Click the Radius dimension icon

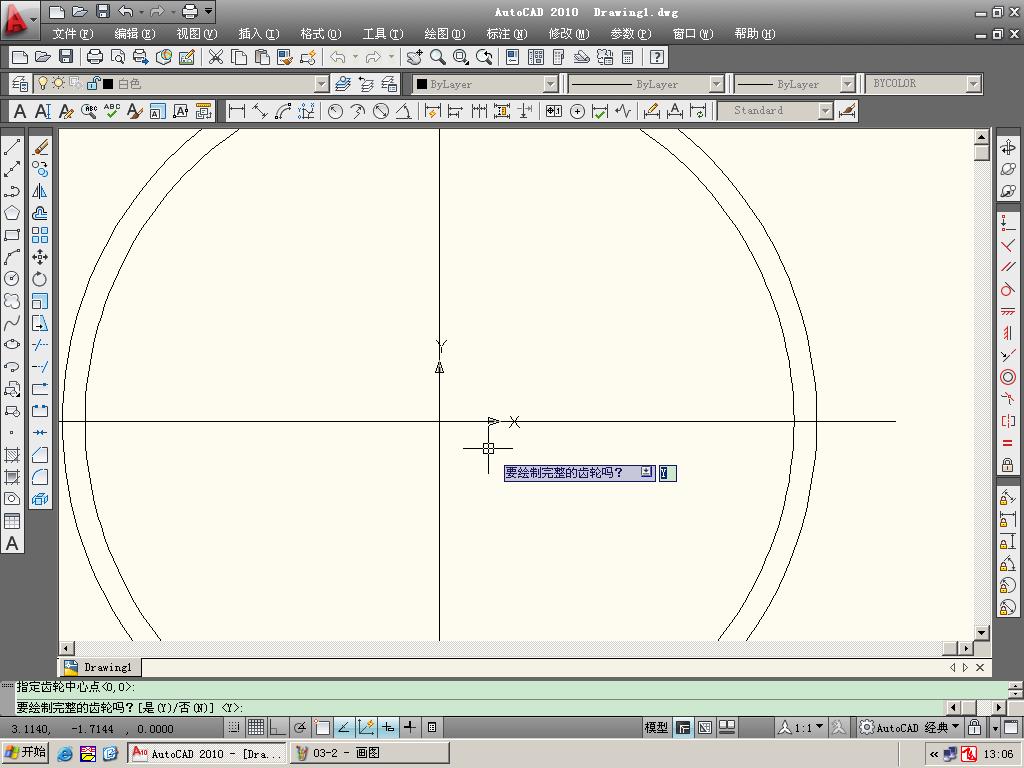click(x=335, y=112)
